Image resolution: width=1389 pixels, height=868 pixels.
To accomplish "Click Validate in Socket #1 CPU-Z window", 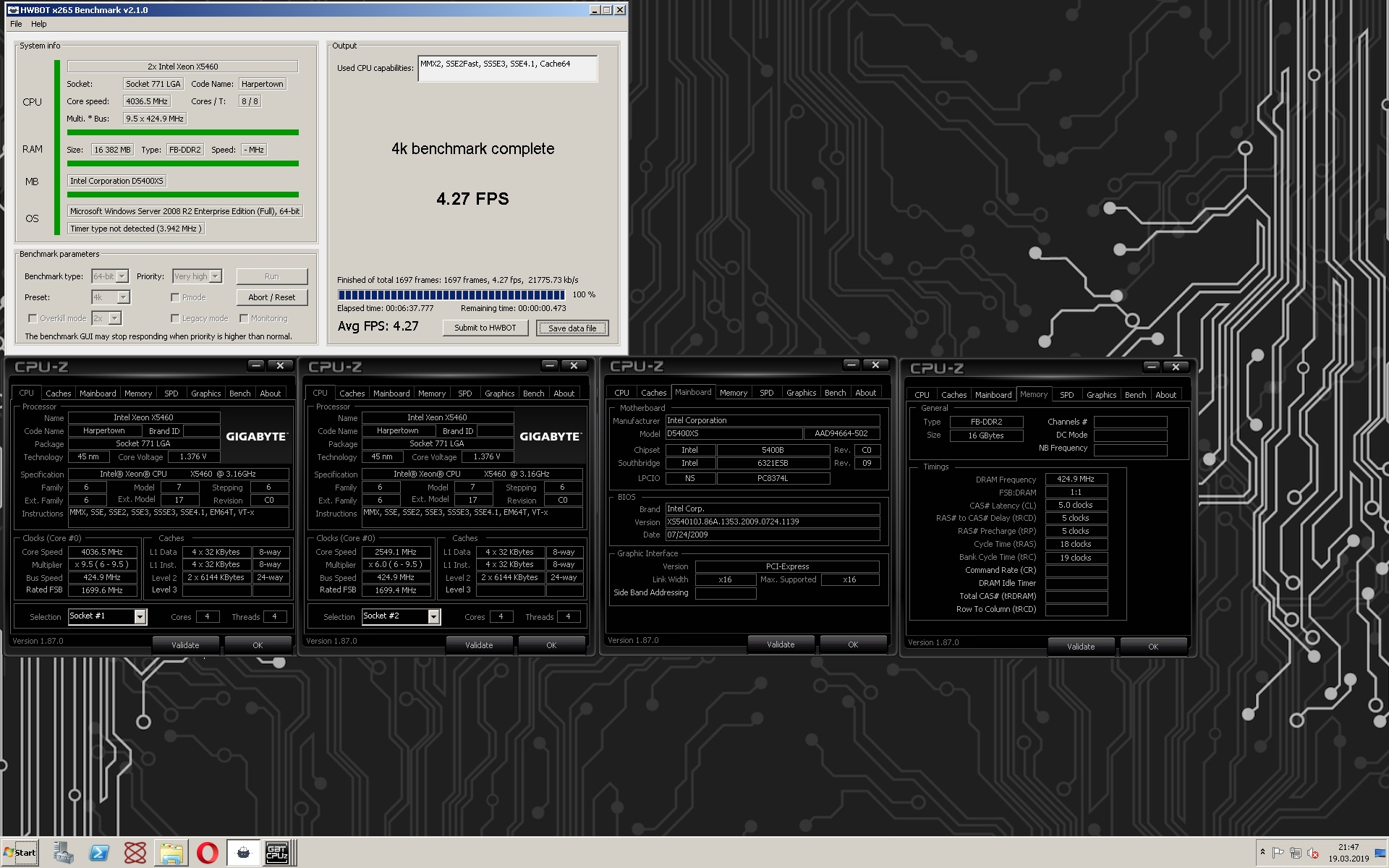I will 185,645.
